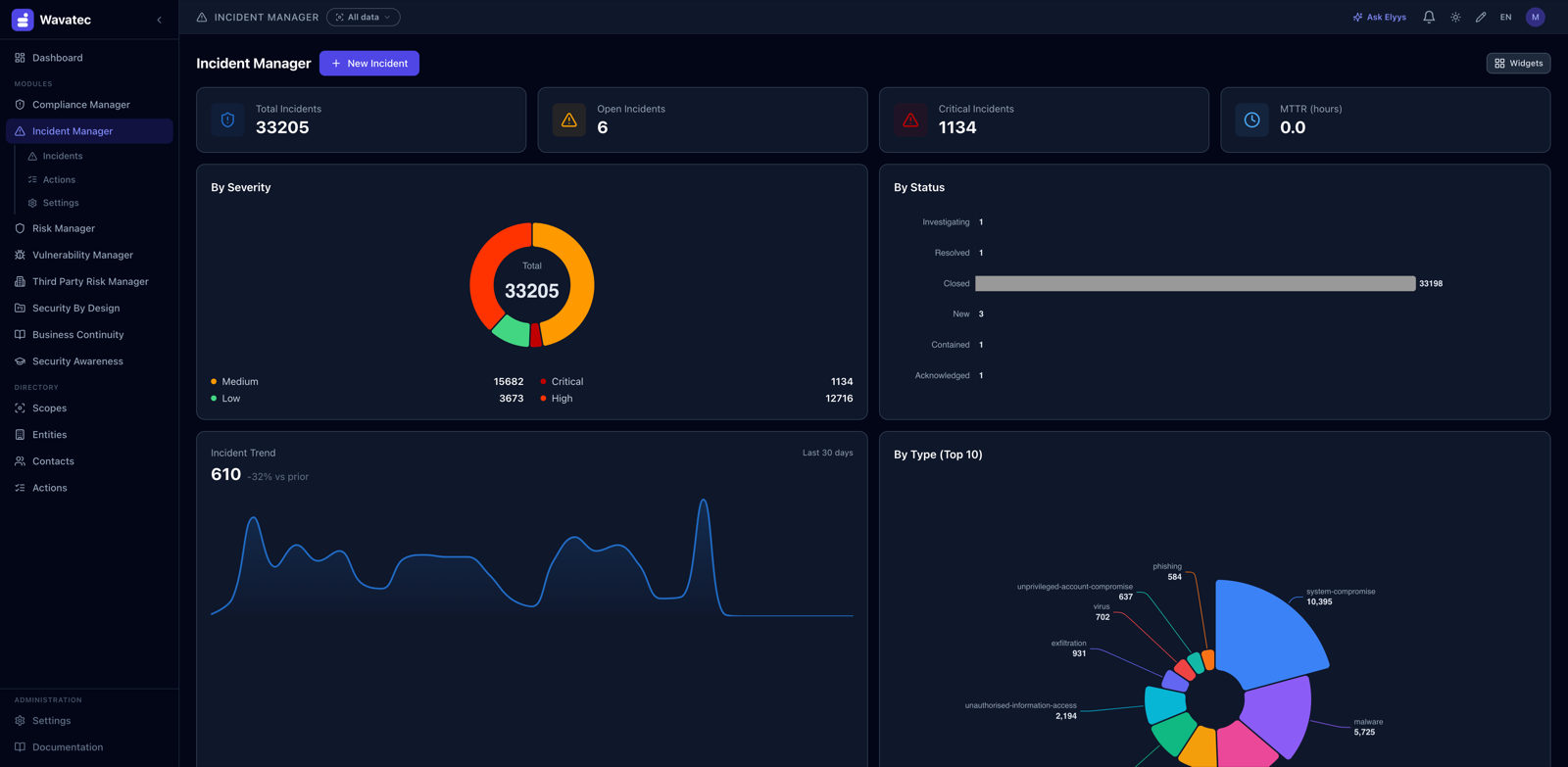Click the notifications bell icon
The height and width of the screenshot is (767, 1568).
coord(1429,17)
